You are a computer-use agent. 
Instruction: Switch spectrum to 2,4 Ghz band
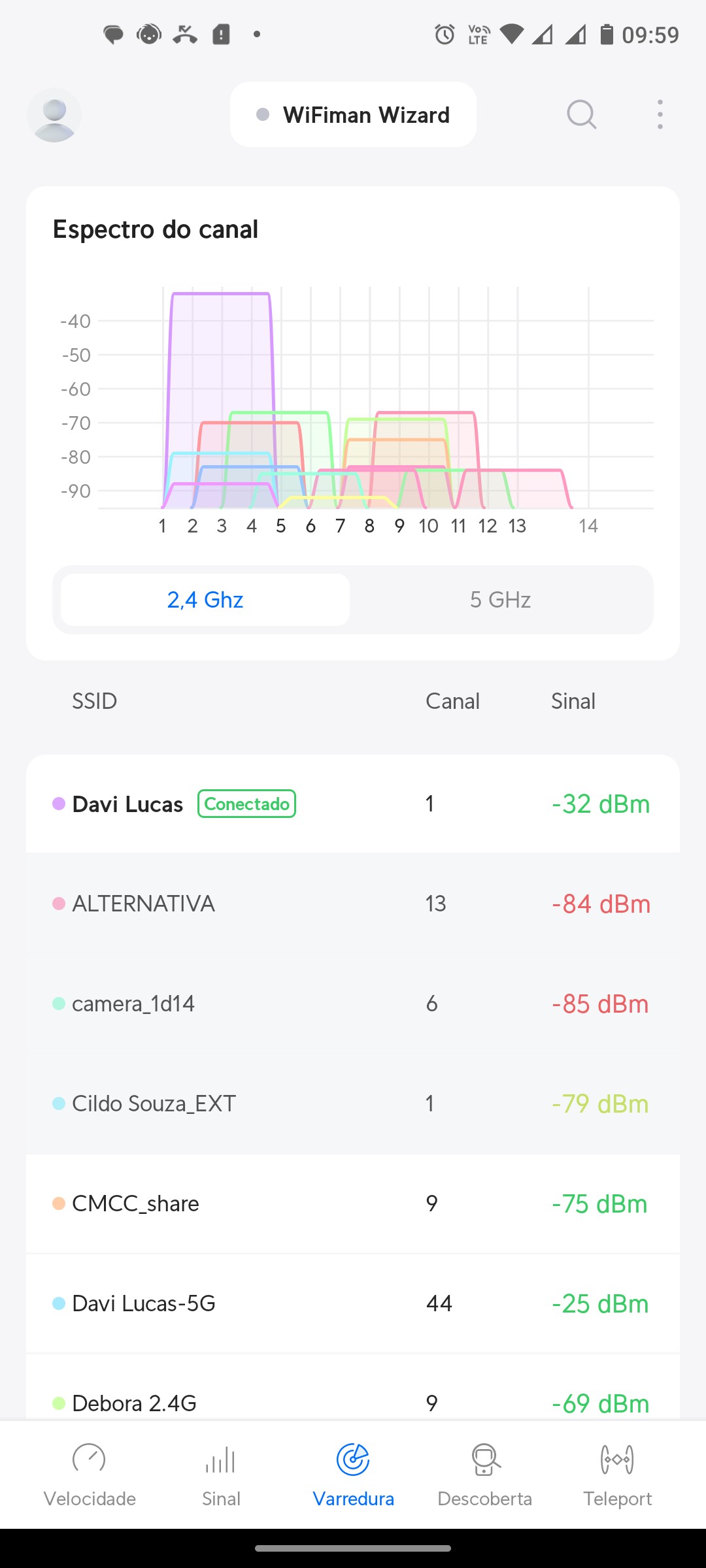coord(205,600)
